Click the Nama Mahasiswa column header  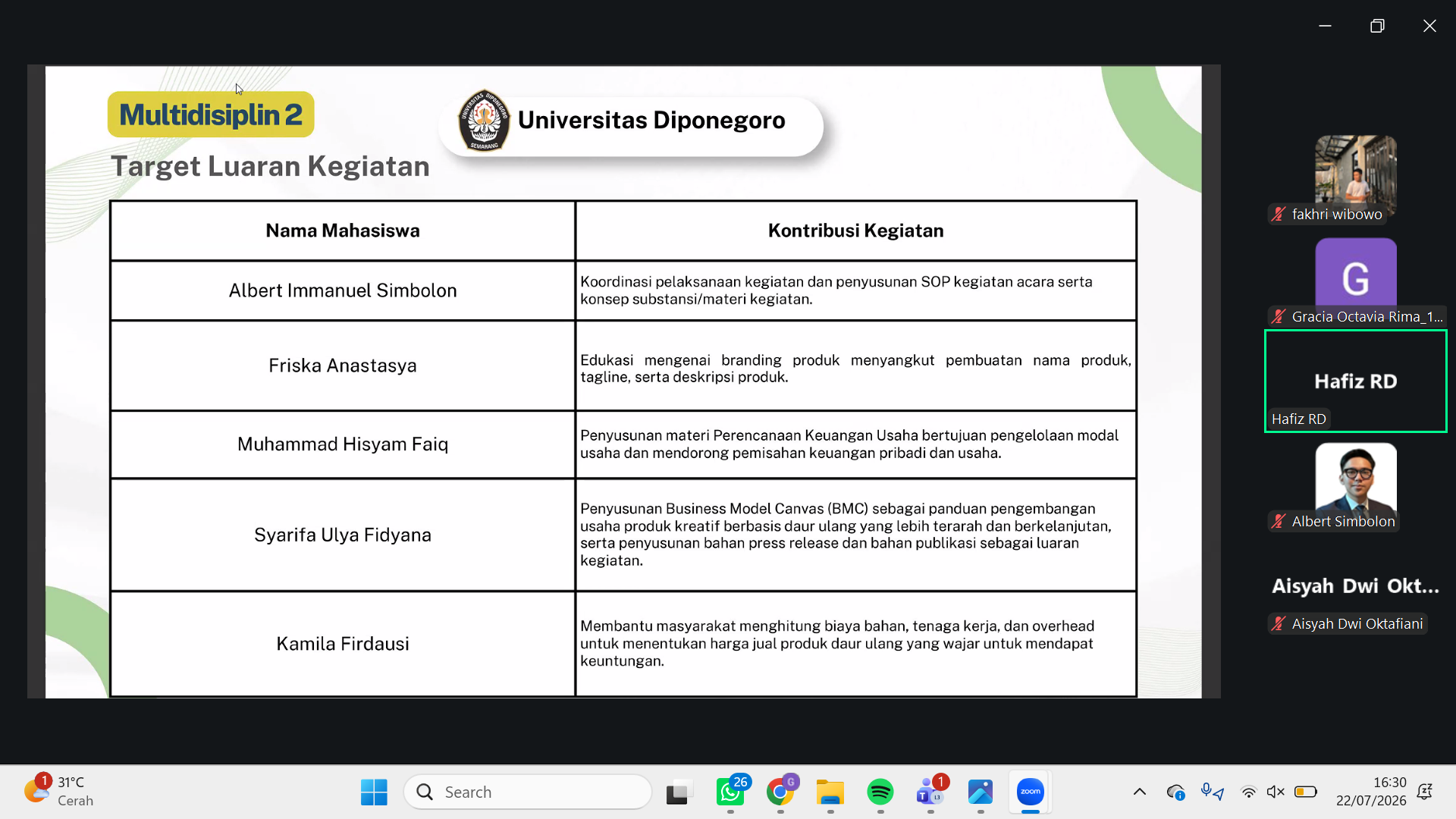coord(343,231)
